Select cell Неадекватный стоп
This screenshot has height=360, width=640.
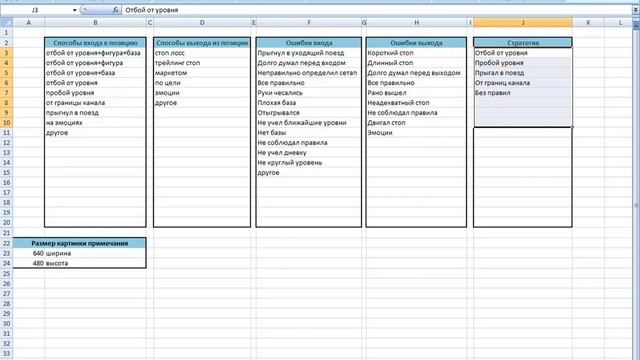click(416, 103)
